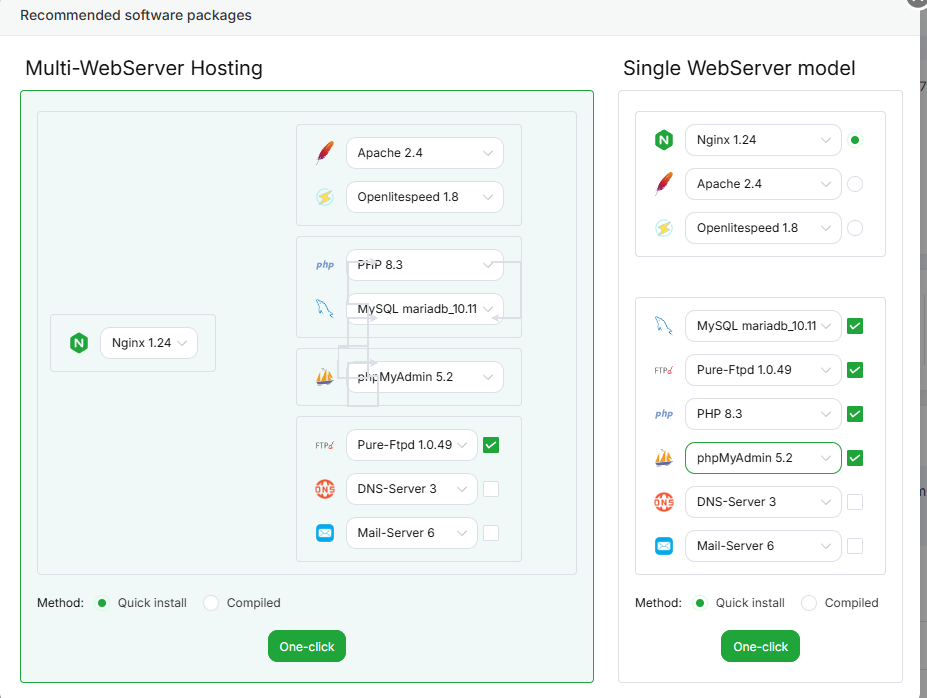Uncheck Pure-Ftpd checkbox in Multi-WebServer Hosting
The height and width of the screenshot is (698, 927).
tap(491, 445)
